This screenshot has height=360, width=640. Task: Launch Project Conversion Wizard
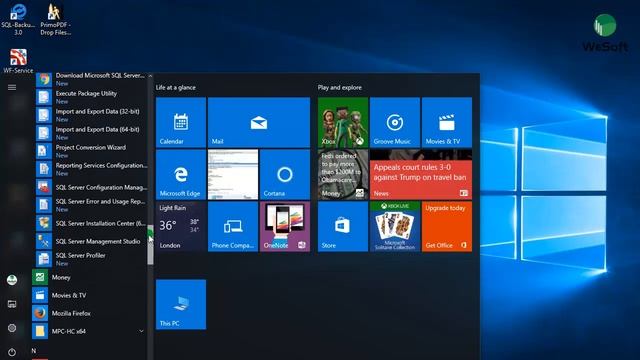point(90,151)
